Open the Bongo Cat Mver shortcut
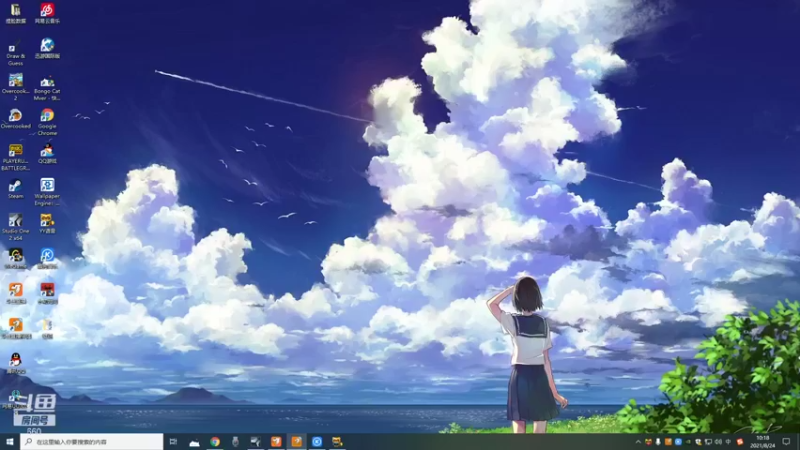The height and width of the screenshot is (450, 800). point(47,88)
